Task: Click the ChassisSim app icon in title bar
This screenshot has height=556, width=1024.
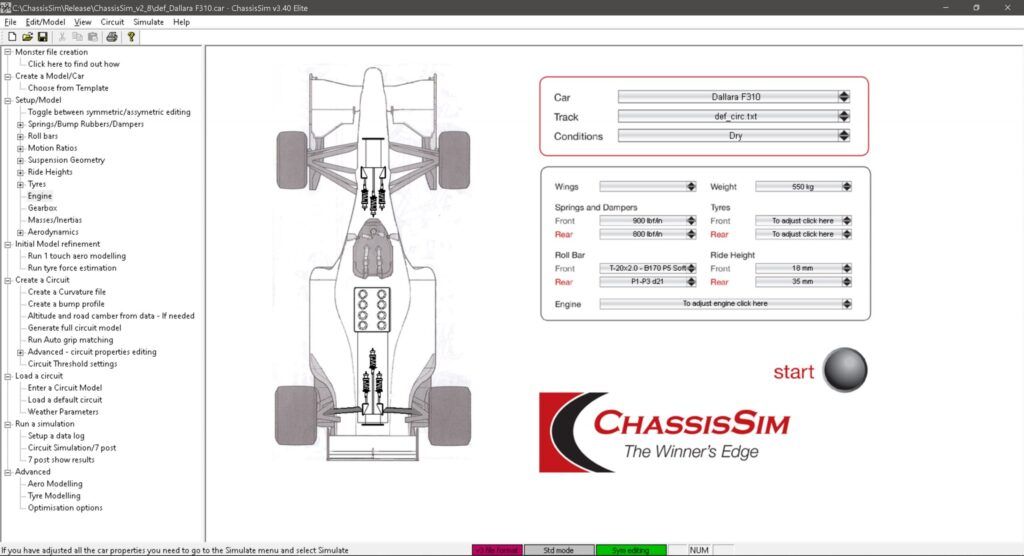Action: [x=6, y=8]
